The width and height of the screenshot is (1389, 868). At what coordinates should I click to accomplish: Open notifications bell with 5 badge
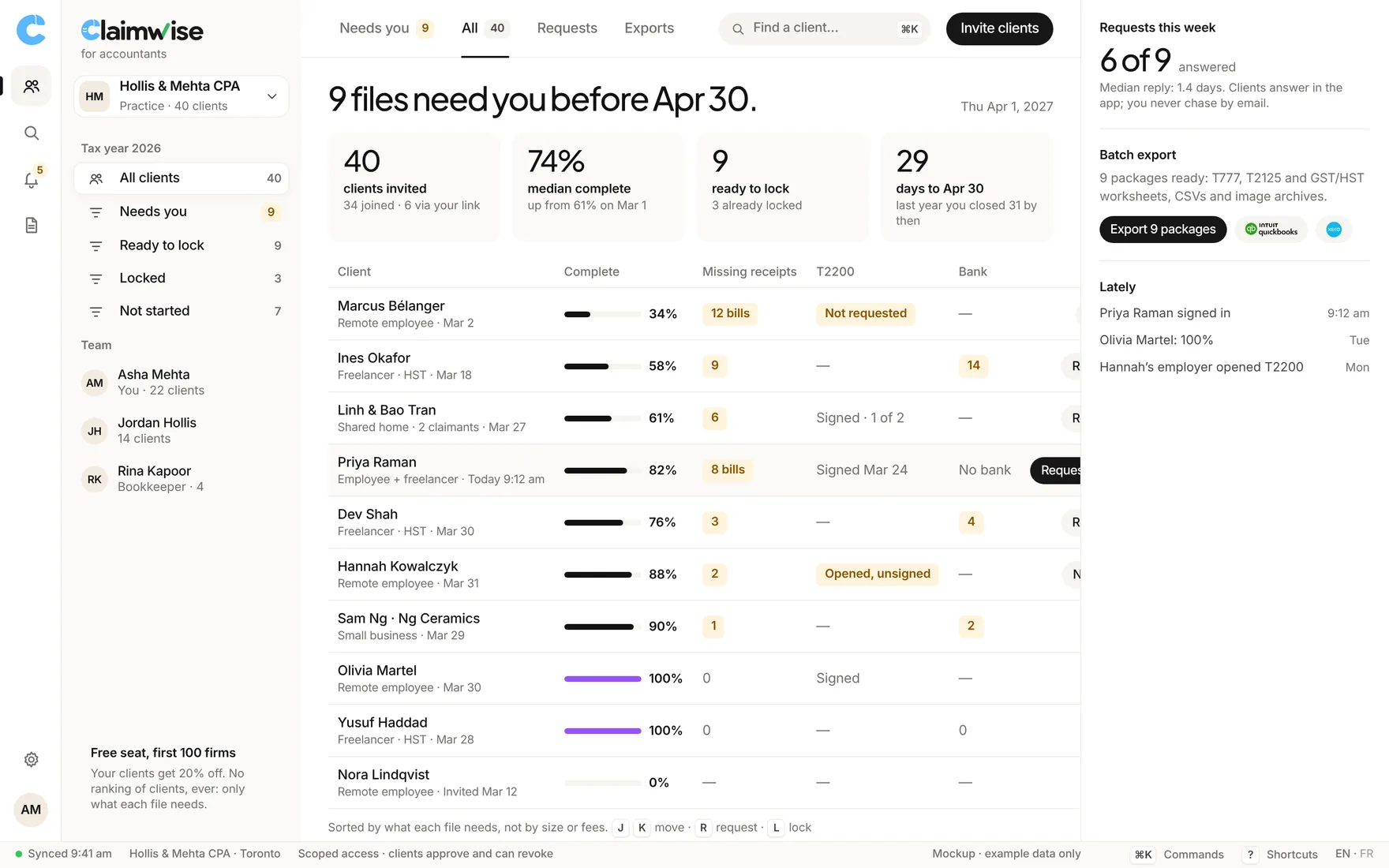coord(32,179)
